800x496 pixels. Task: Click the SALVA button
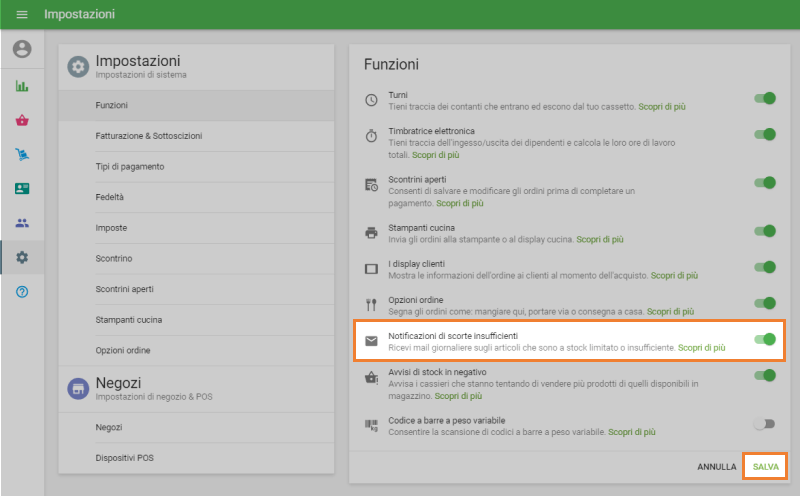pos(765,467)
